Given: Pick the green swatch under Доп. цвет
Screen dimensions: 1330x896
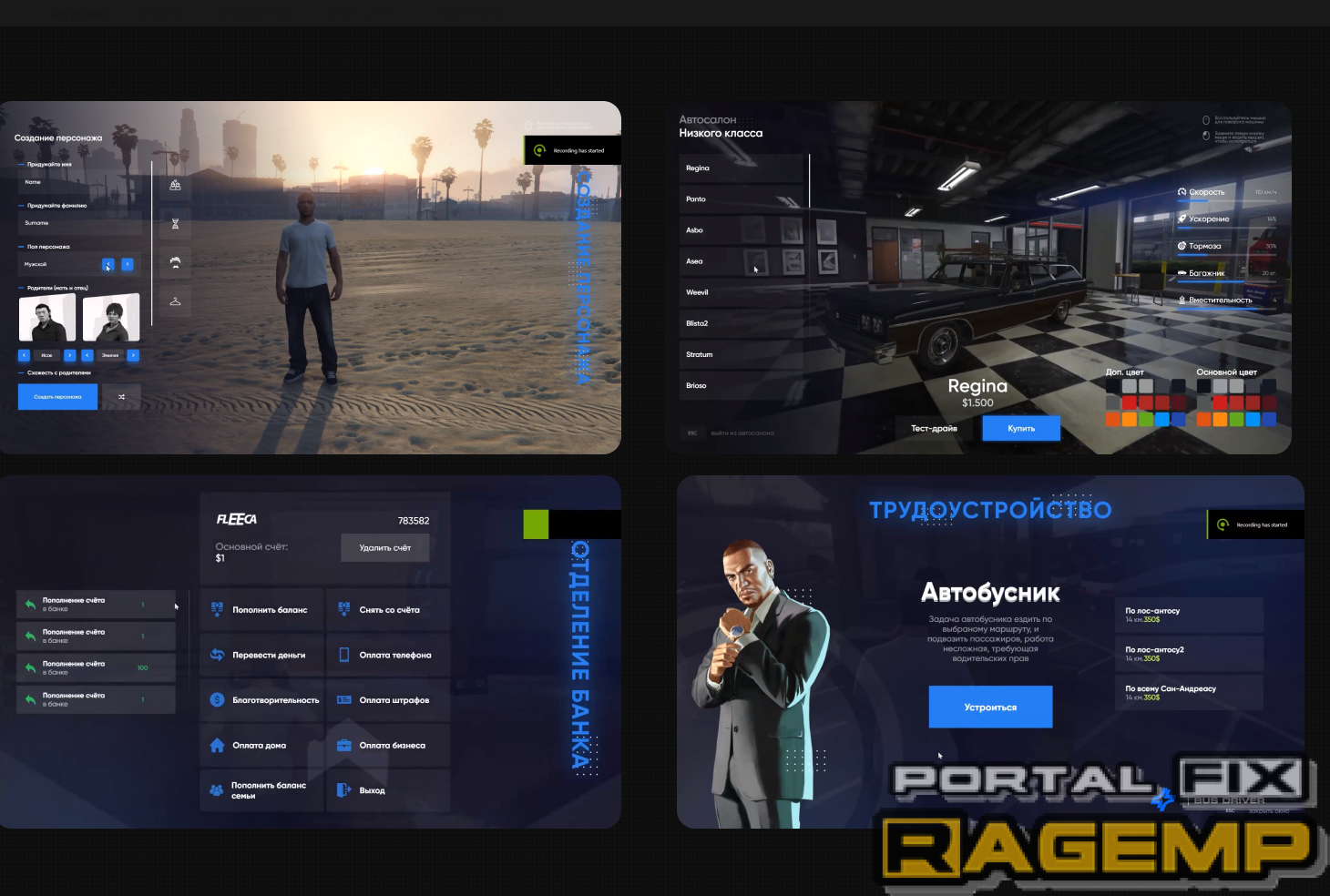Looking at the screenshot, I should (x=1145, y=420).
